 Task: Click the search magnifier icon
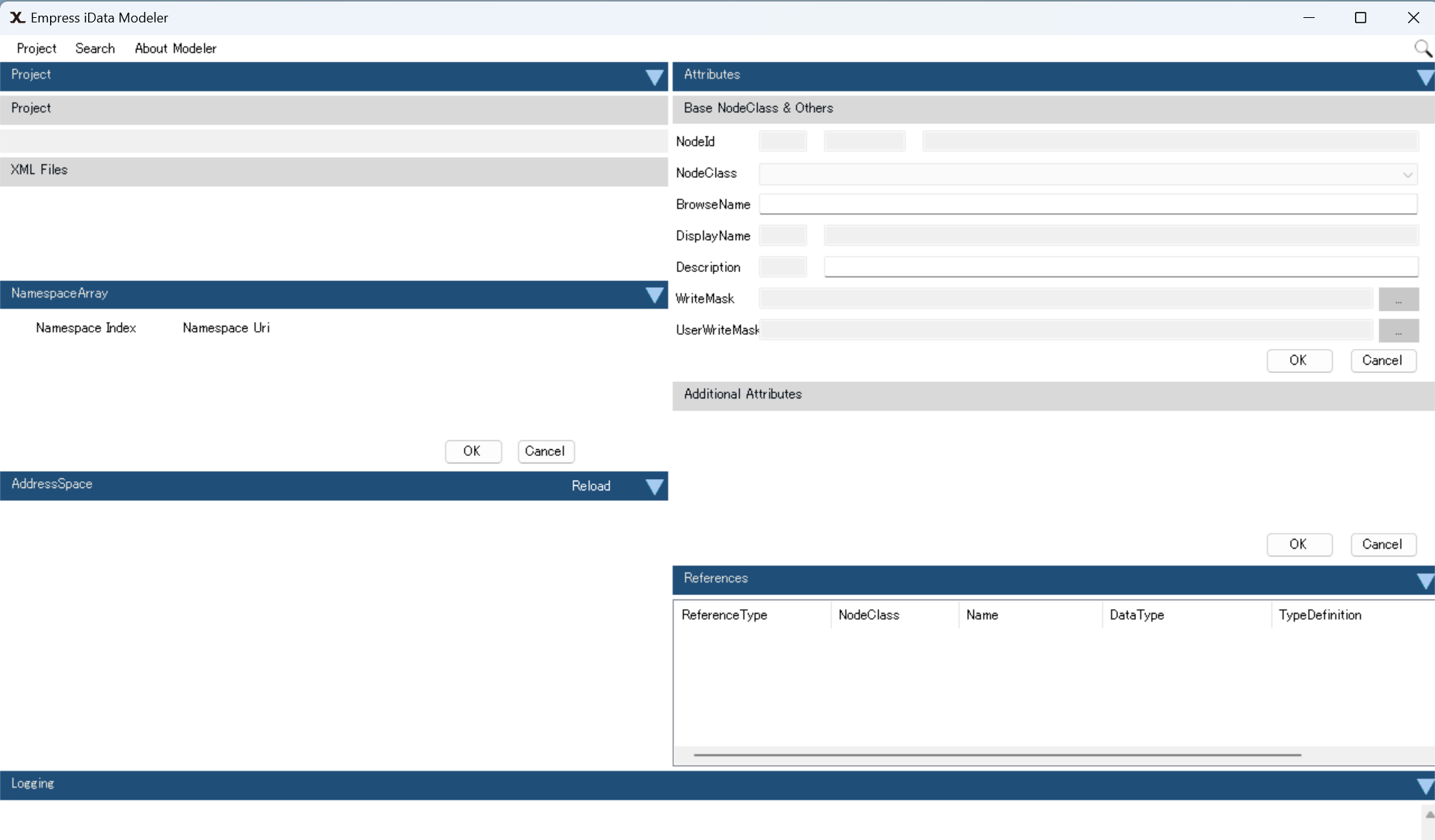pos(1422,49)
